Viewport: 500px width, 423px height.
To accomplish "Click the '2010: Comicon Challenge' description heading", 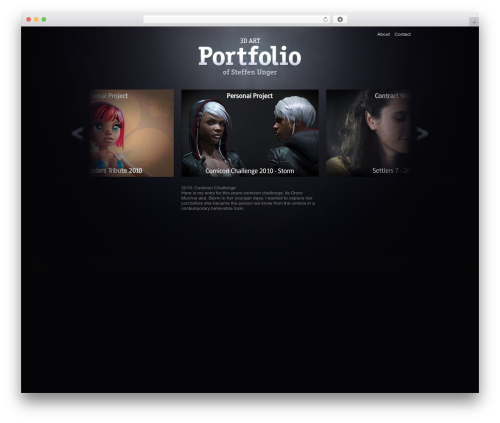I will [208, 188].
